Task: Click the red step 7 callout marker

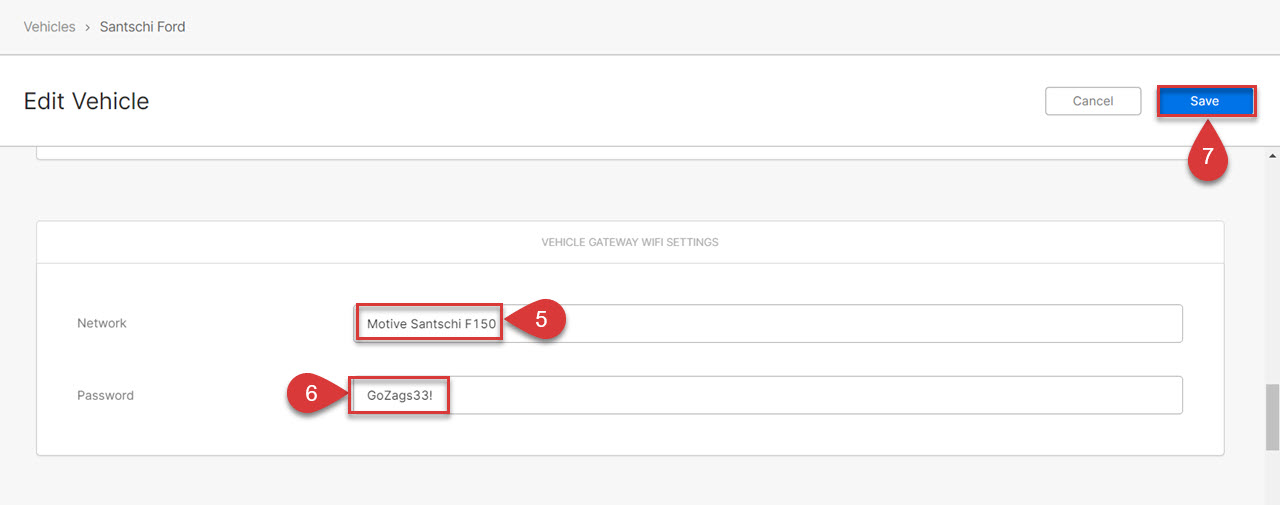Action: [x=1207, y=156]
